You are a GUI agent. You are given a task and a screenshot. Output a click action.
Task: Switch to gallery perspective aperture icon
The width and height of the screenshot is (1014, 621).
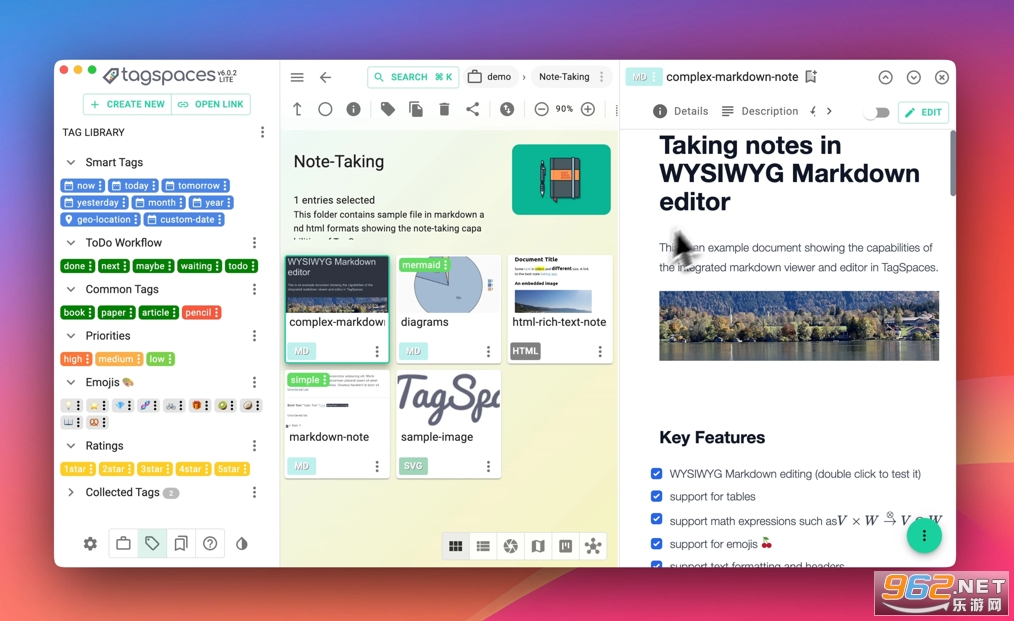click(x=511, y=547)
